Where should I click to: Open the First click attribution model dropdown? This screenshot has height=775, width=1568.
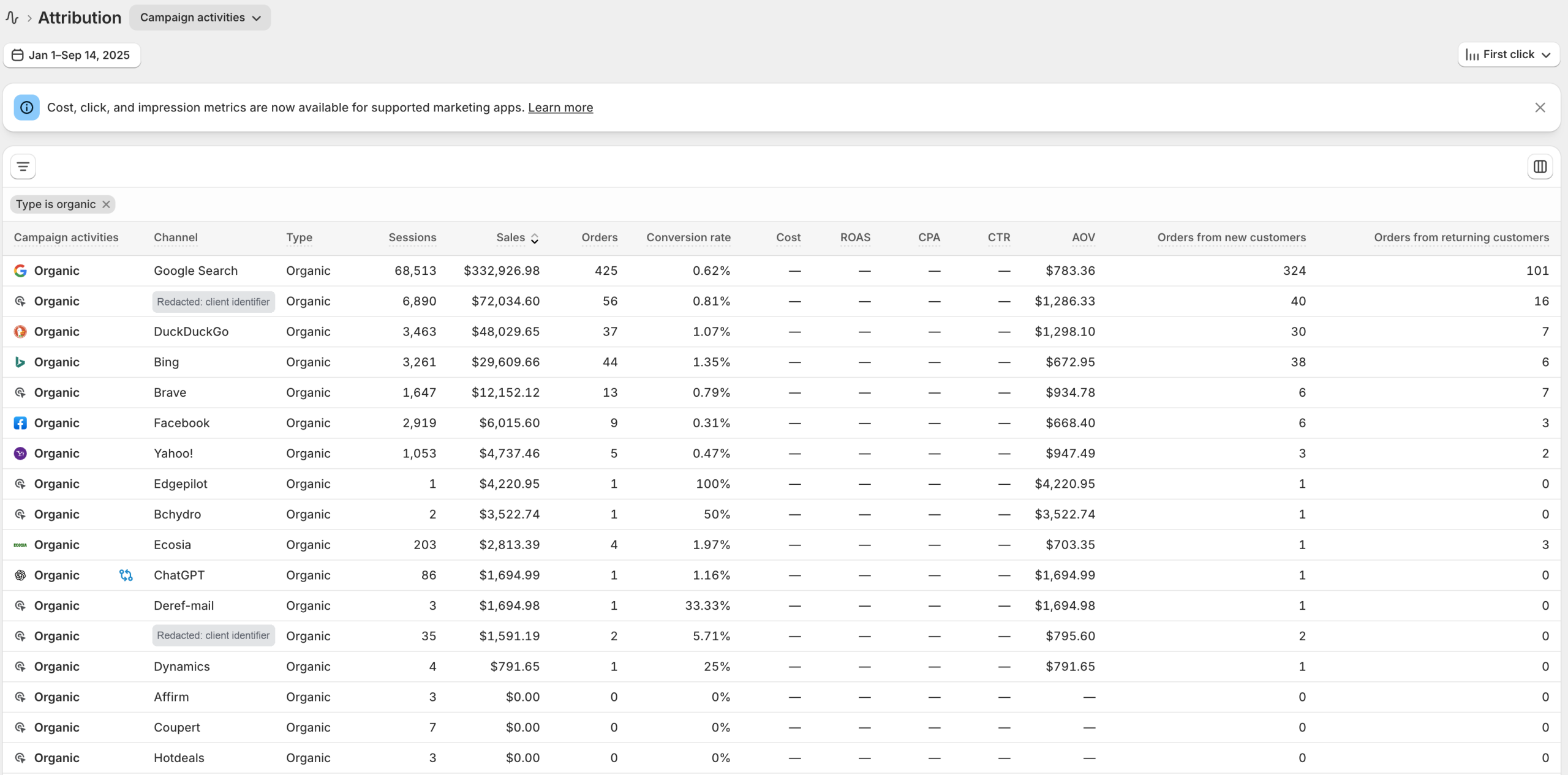1508,54
